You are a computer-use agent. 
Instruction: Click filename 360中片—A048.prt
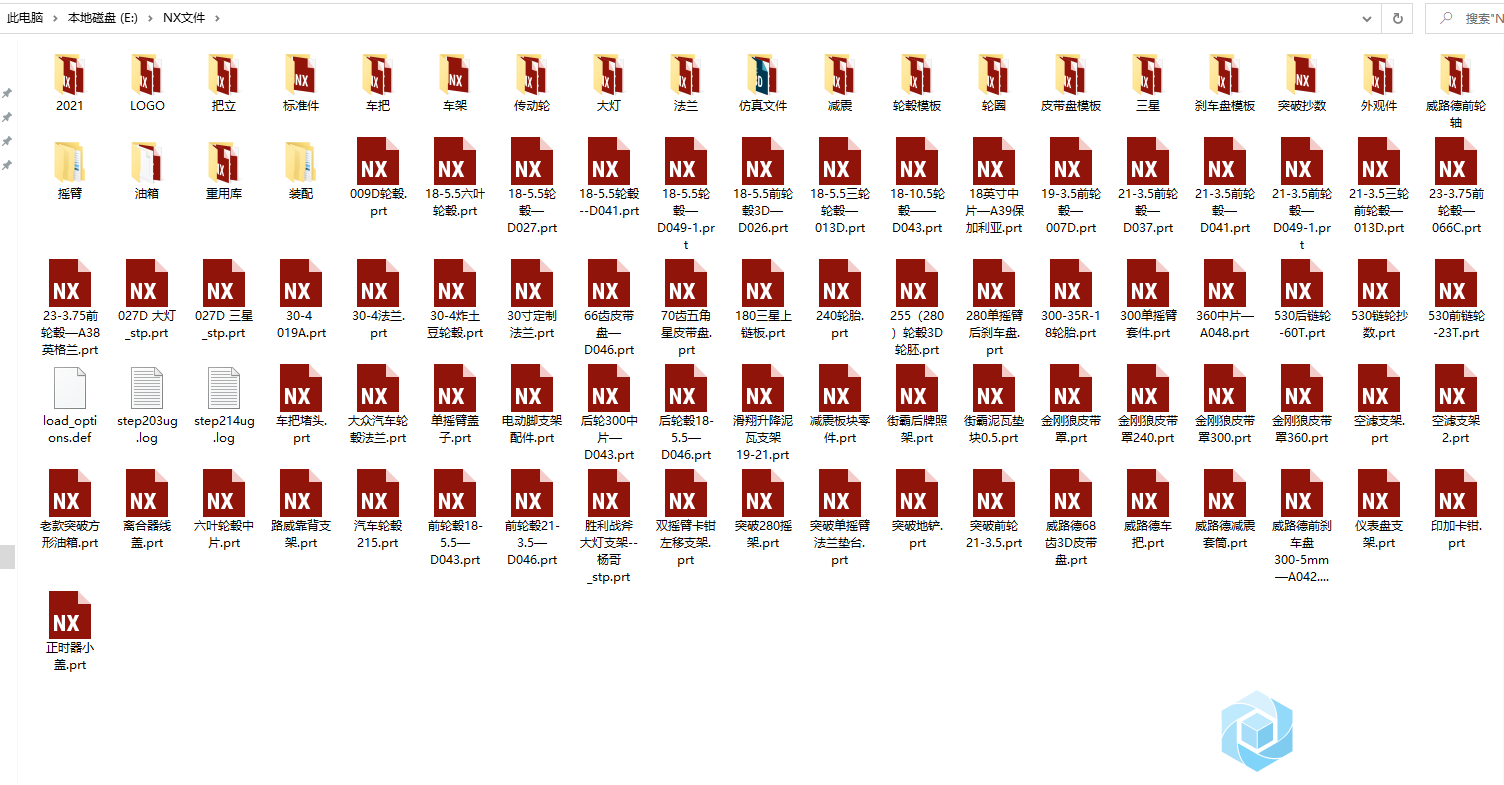(1225, 324)
